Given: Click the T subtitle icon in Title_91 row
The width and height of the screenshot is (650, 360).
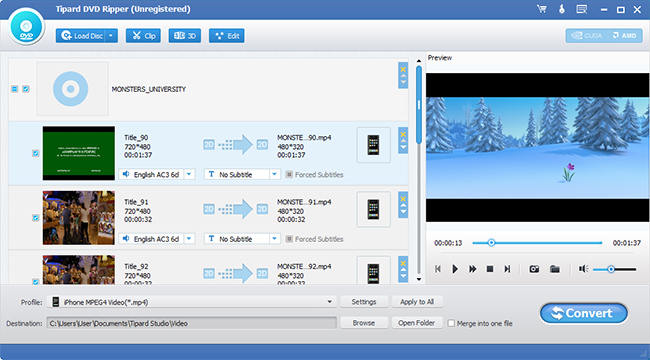Looking at the screenshot, I should click(x=211, y=239).
